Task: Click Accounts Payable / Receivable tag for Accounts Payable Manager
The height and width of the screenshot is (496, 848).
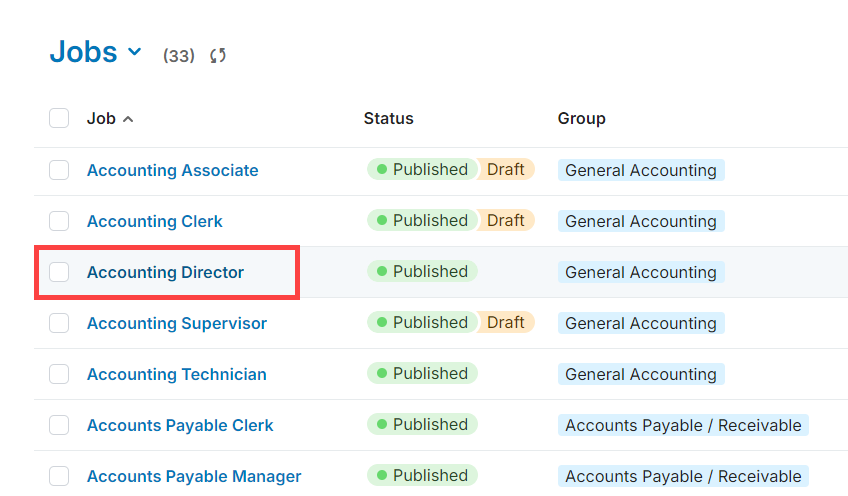Action: click(683, 476)
